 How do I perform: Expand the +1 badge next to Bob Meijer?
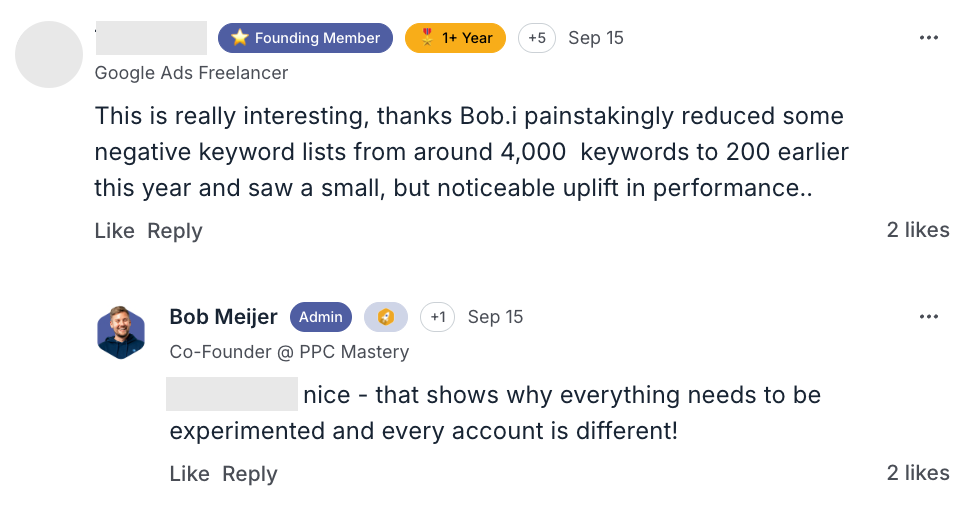(x=437, y=317)
